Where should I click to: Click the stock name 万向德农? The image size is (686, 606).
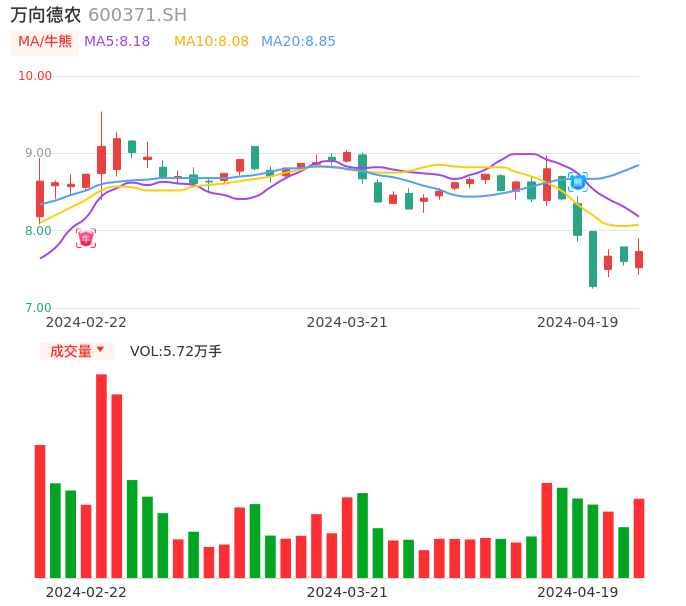[46, 15]
